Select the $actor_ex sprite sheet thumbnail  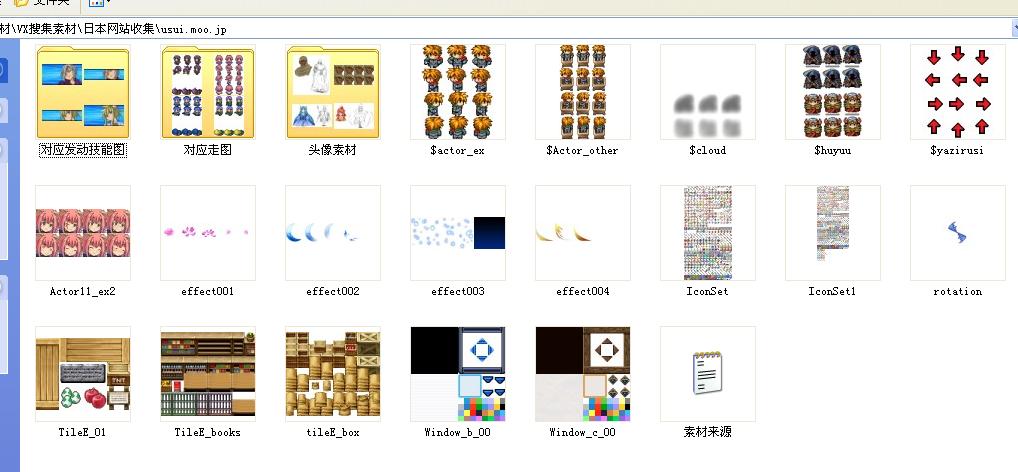tap(458, 92)
